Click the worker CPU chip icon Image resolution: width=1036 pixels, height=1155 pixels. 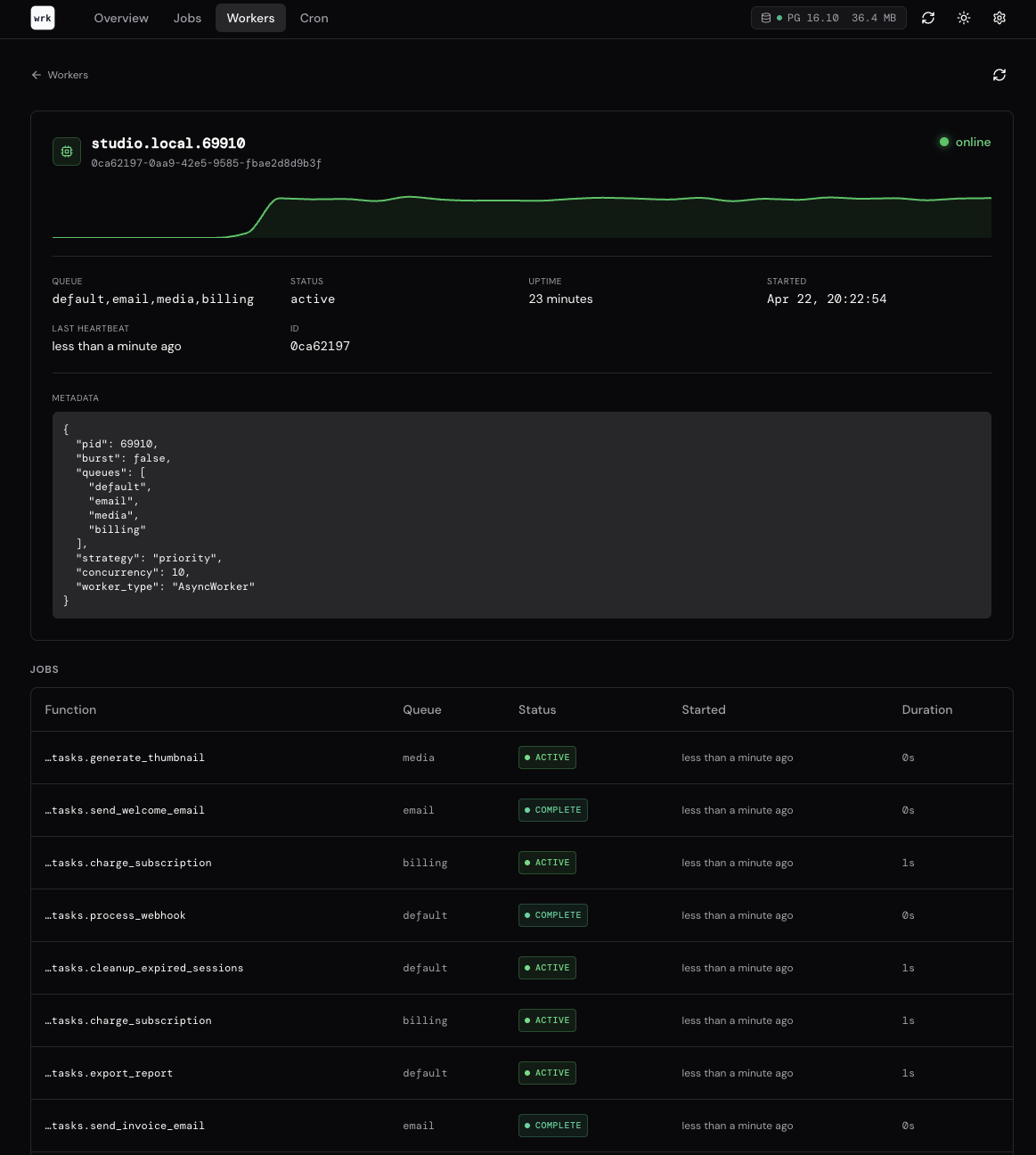tap(67, 152)
